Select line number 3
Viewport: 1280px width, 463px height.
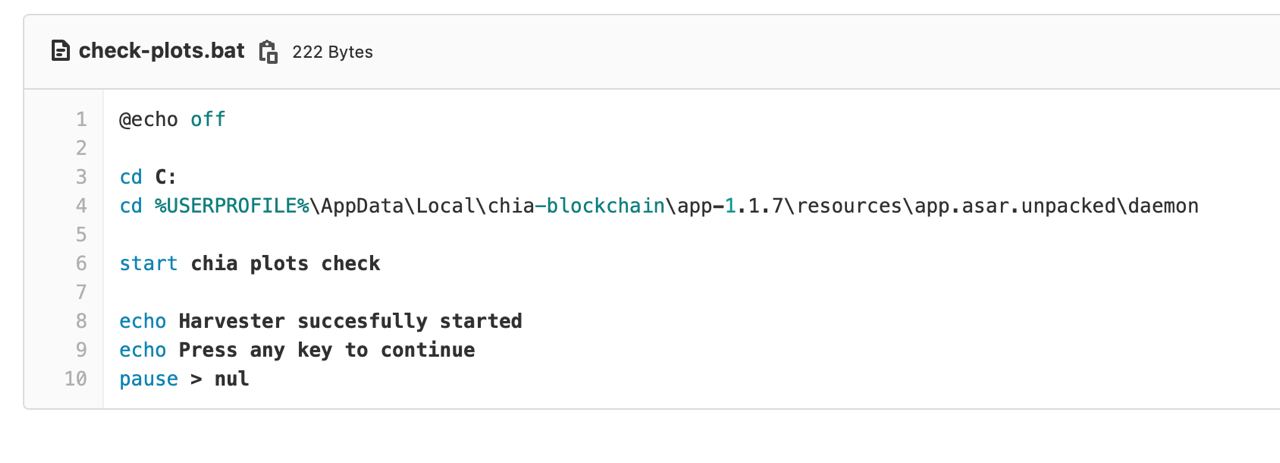[x=81, y=178]
